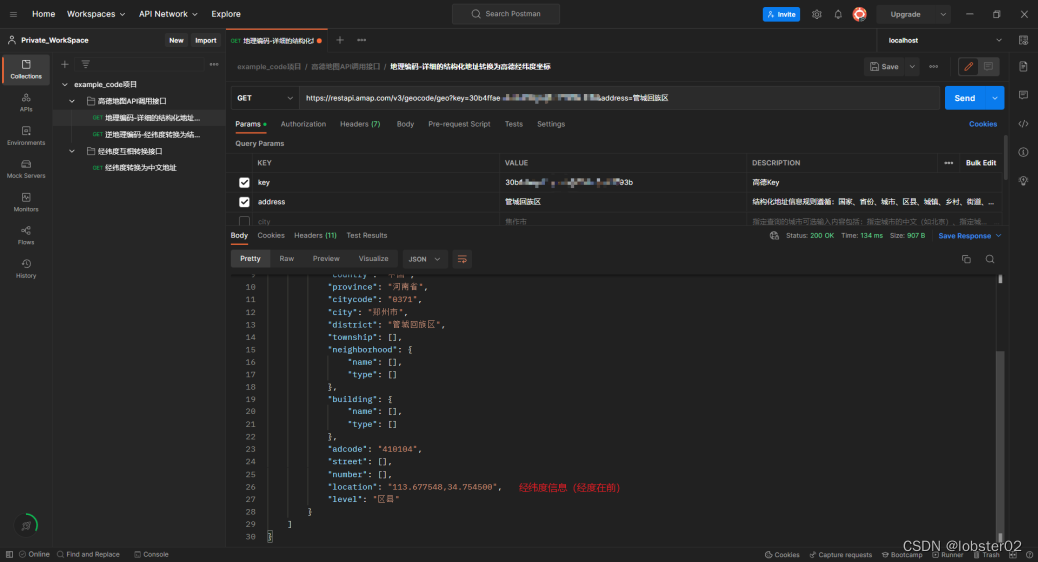Open the tab options ellipsis
Image resolution: width=1038 pixels, height=562 pixels.
(361, 40)
